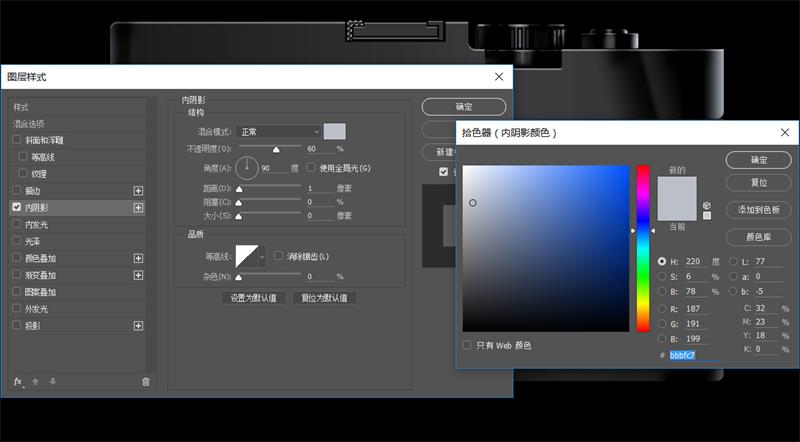The width and height of the screenshot is (800, 442).
Task: Click the plus icon beside 描边
Action: click(138, 190)
